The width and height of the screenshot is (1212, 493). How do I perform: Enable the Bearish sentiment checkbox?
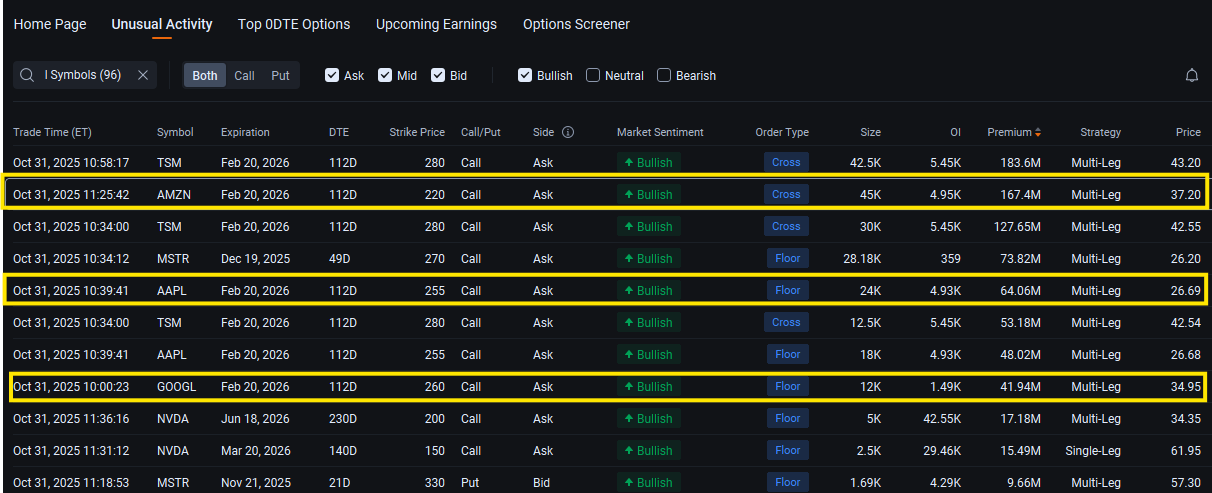(x=664, y=75)
